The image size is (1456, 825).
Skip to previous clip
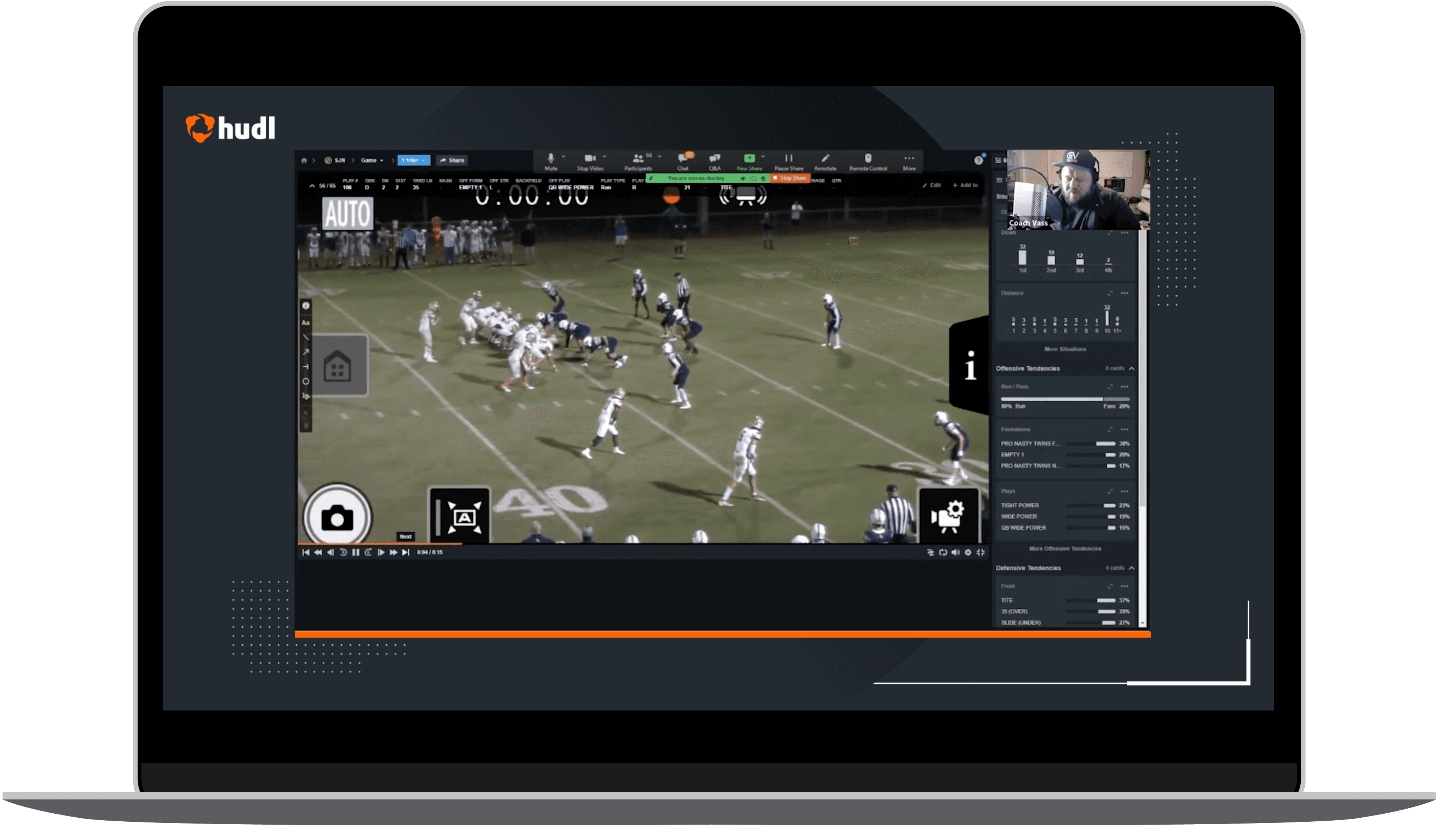point(305,553)
